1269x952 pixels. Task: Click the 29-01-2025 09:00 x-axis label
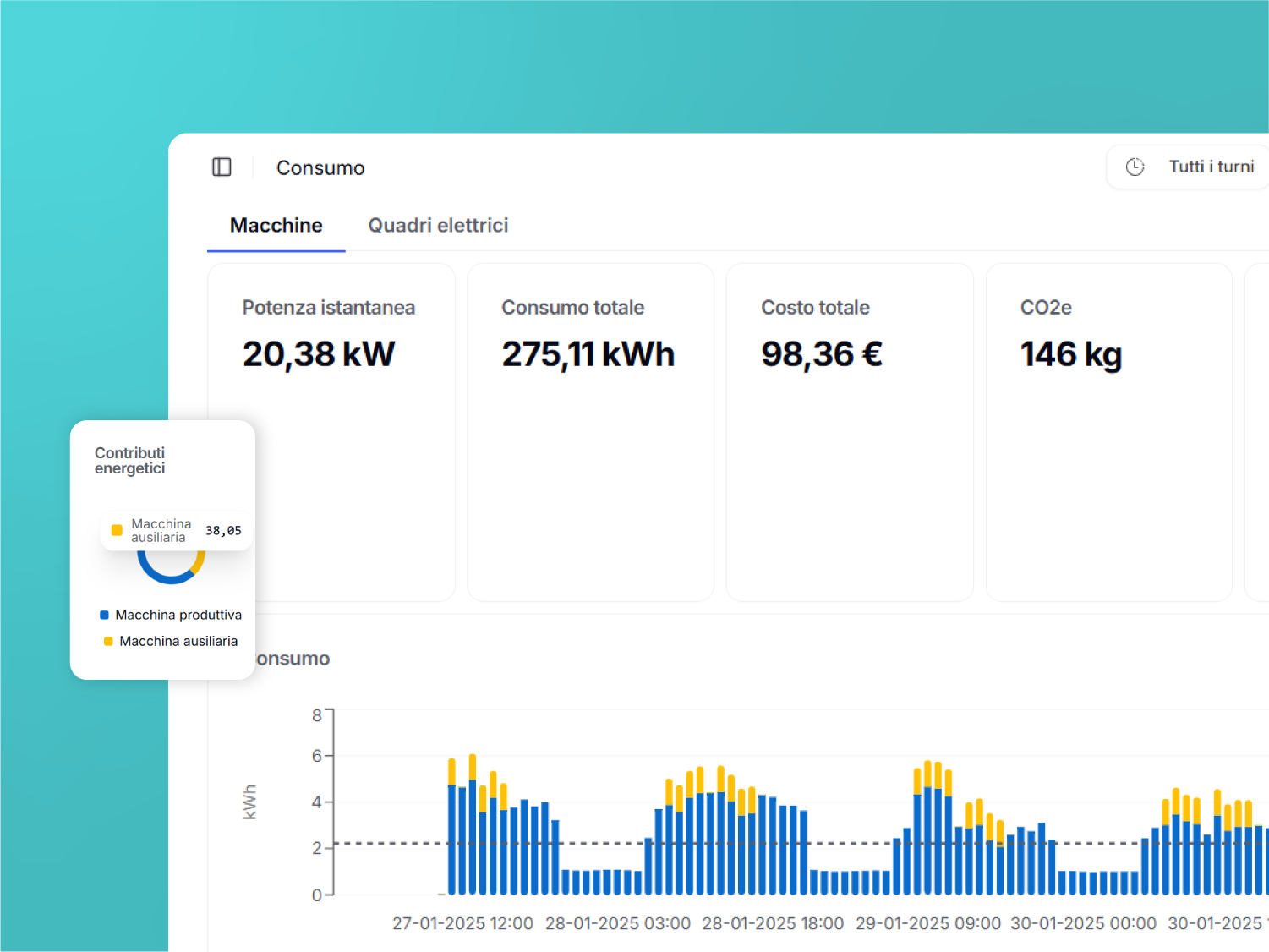click(928, 923)
